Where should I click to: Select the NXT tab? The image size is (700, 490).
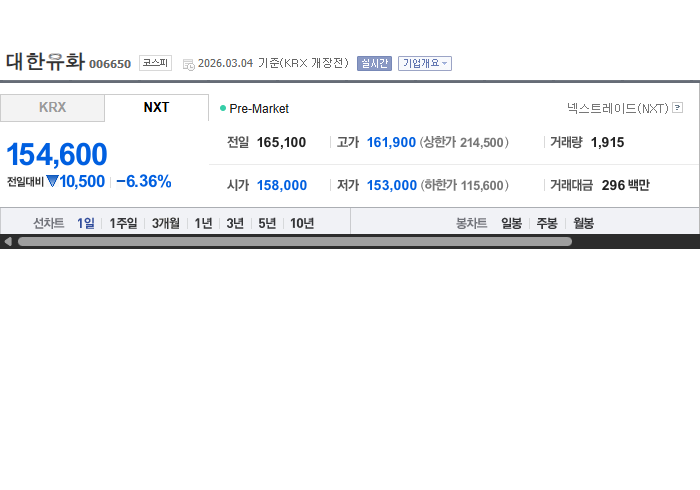click(156, 108)
